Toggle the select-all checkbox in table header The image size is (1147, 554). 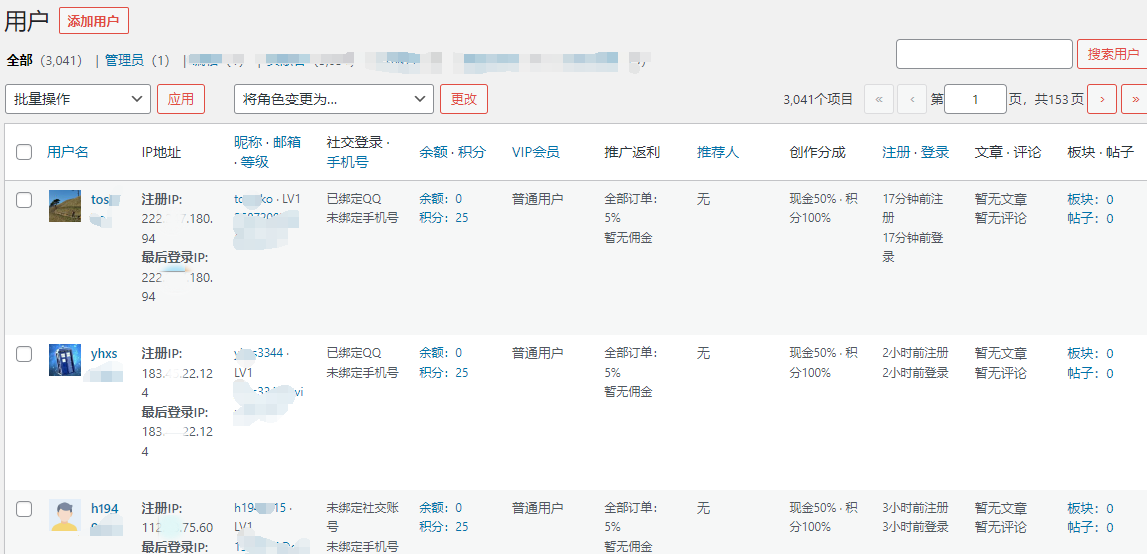24,152
